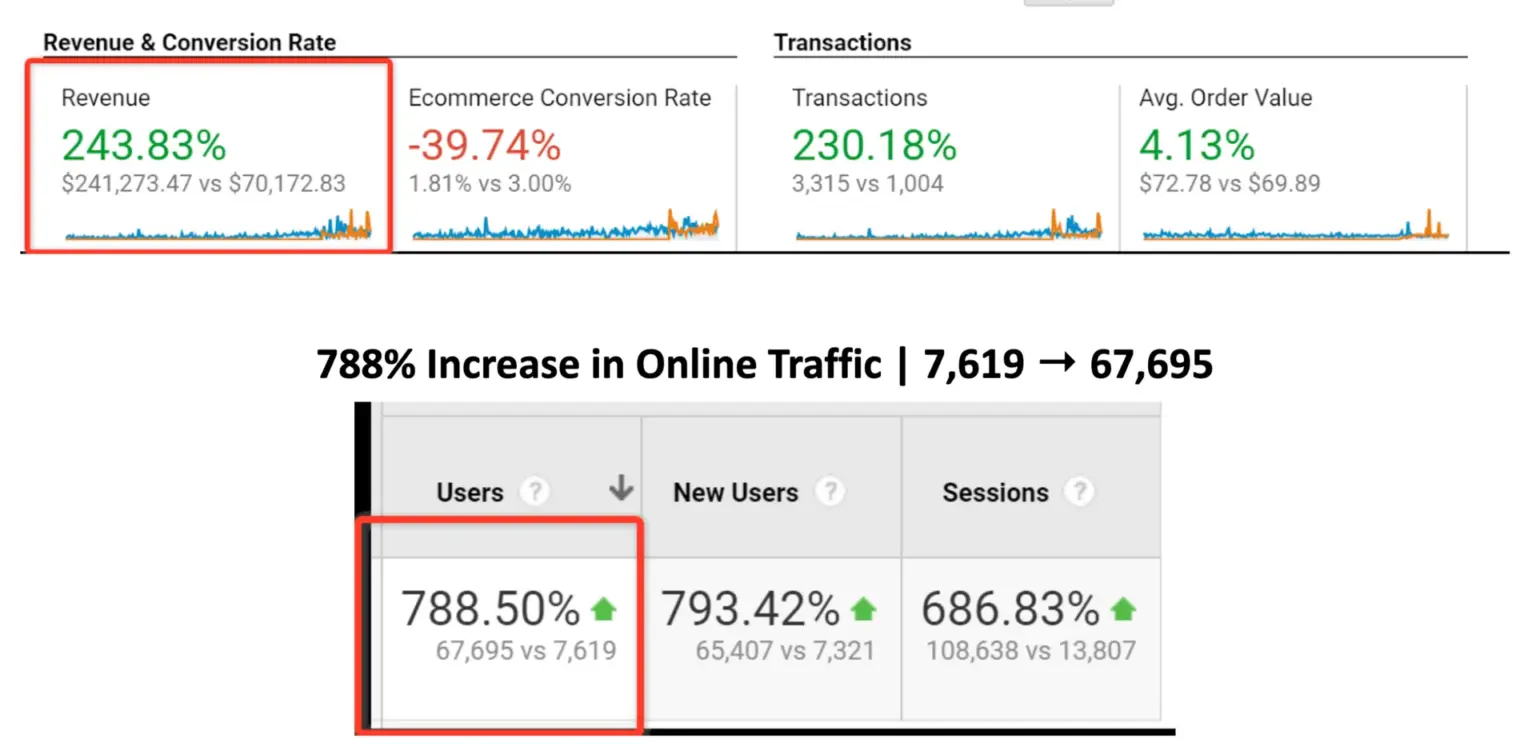Select the New Users column header
The image size is (1536, 750).
tap(735, 493)
